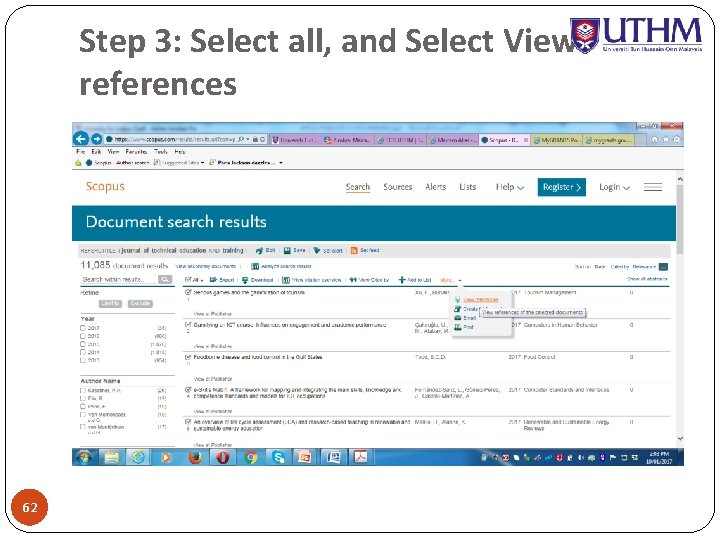Open Internet Explorer from the taskbar
The image size is (720, 540).
pos(138,457)
